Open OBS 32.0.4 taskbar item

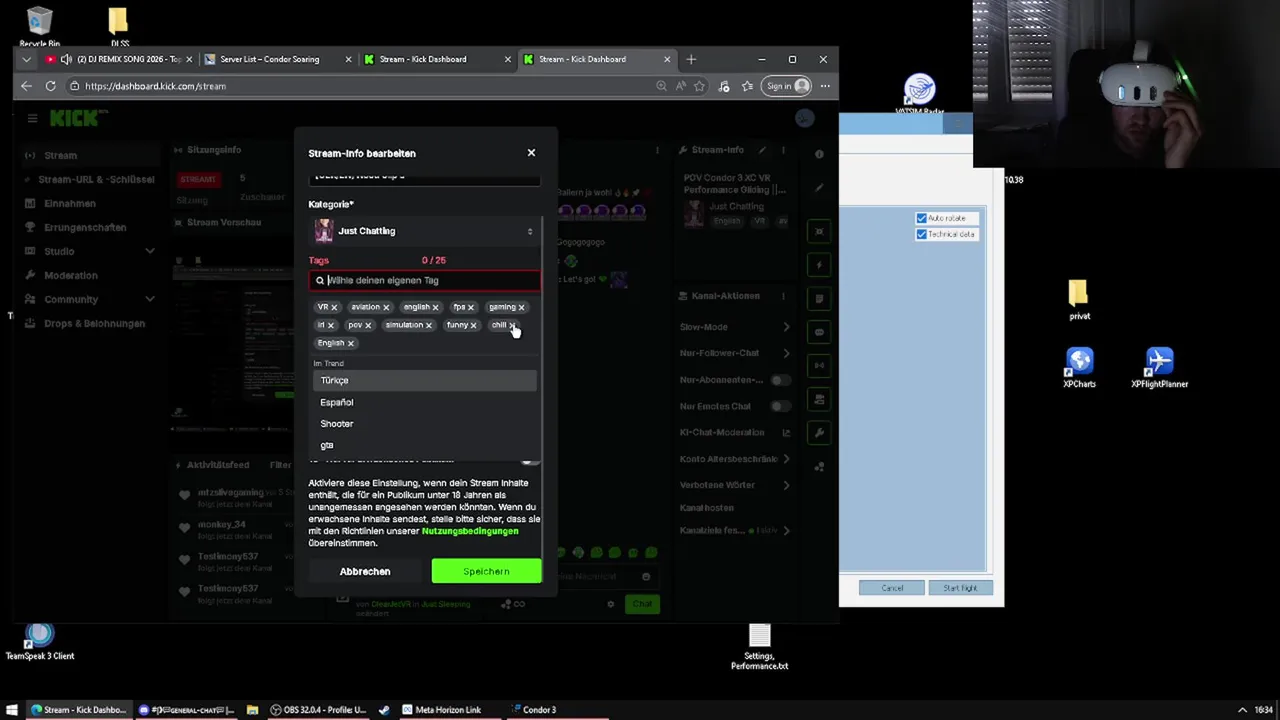[318, 710]
